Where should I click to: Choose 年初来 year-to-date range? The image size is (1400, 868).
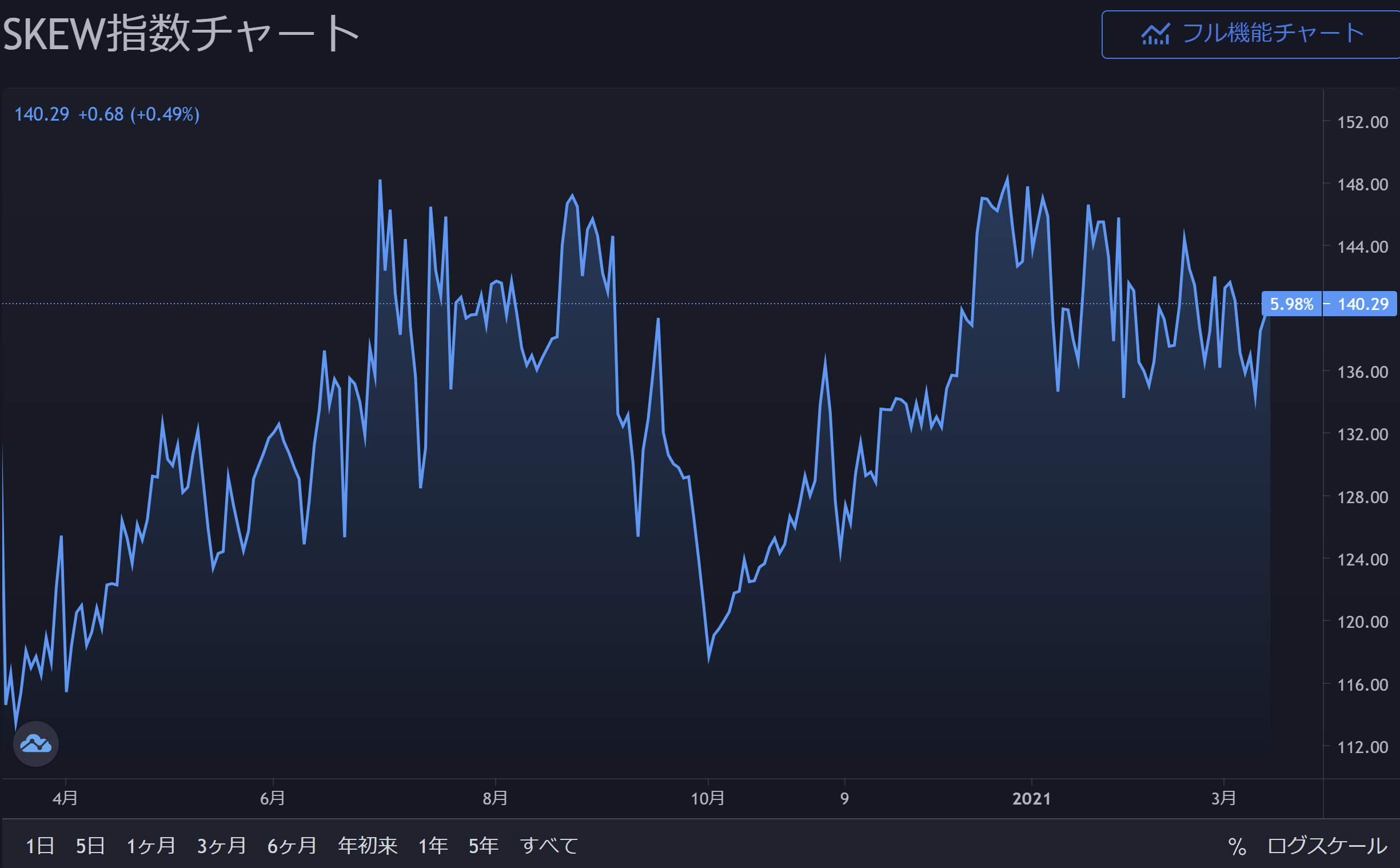click(x=367, y=846)
